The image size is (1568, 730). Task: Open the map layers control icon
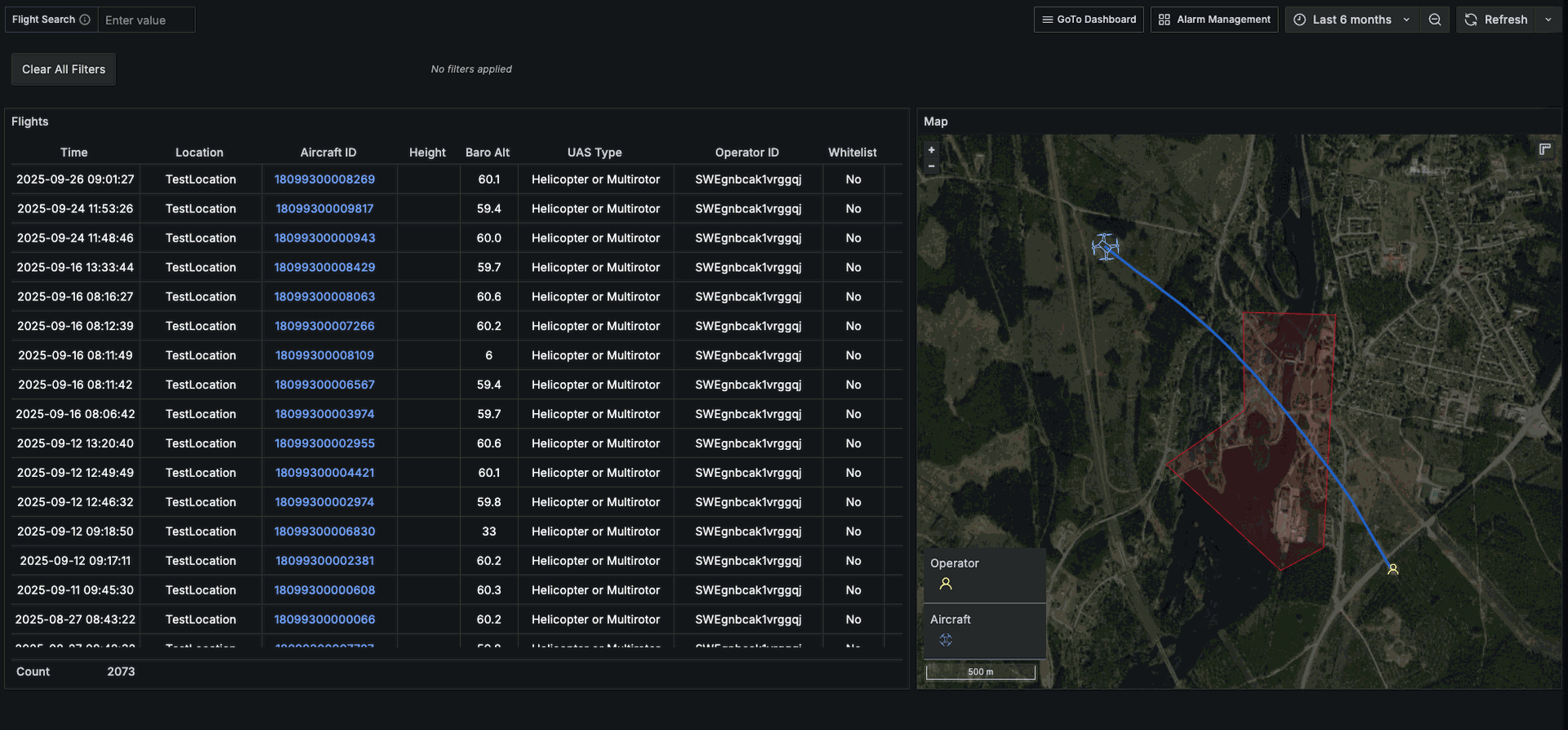click(x=1544, y=149)
